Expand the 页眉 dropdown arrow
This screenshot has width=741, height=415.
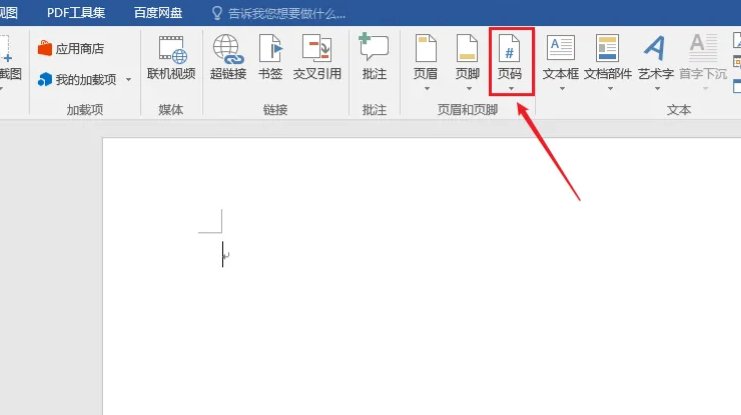click(x=427, y=88)
